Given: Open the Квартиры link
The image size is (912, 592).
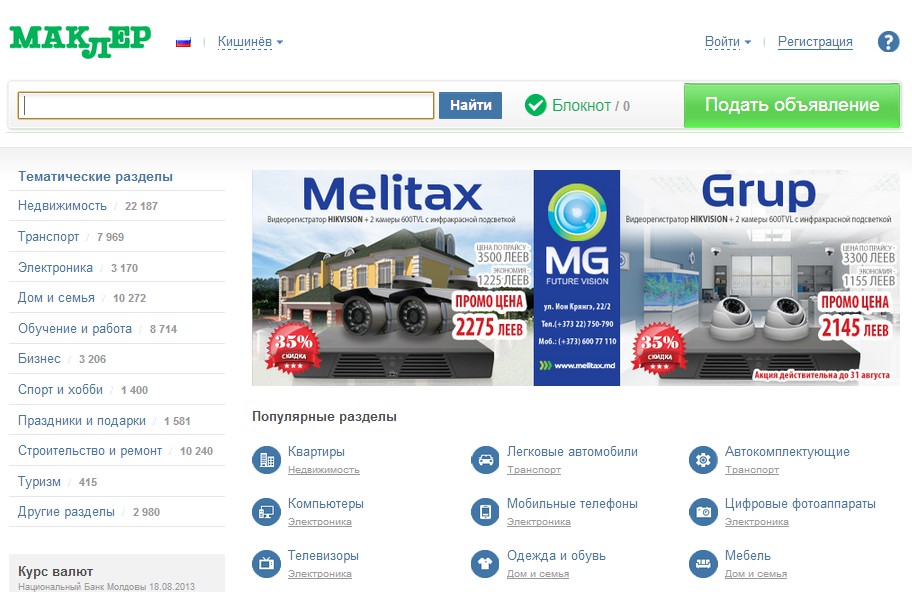Looking at the screenshot, I should click(x=316, y=452).
